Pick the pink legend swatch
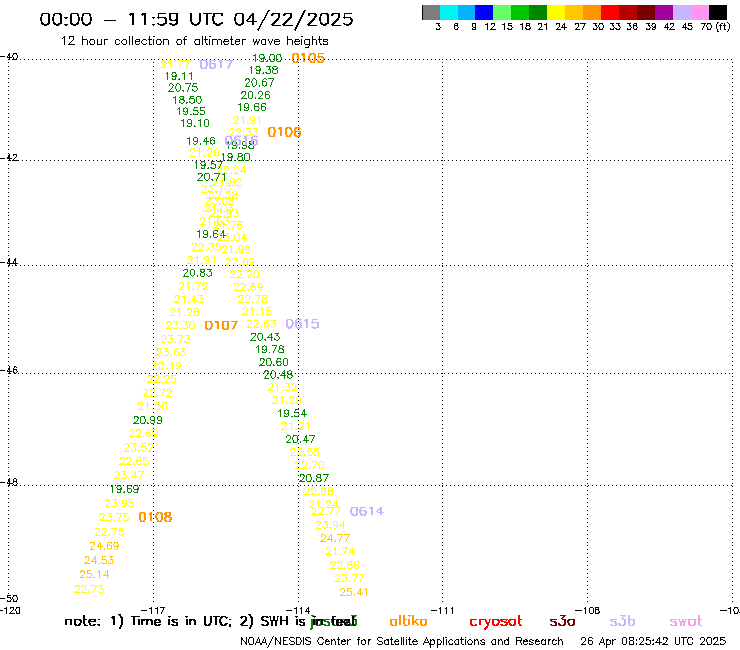The height and width of the screenshot is (650, 740). click(x=699, y=12)
